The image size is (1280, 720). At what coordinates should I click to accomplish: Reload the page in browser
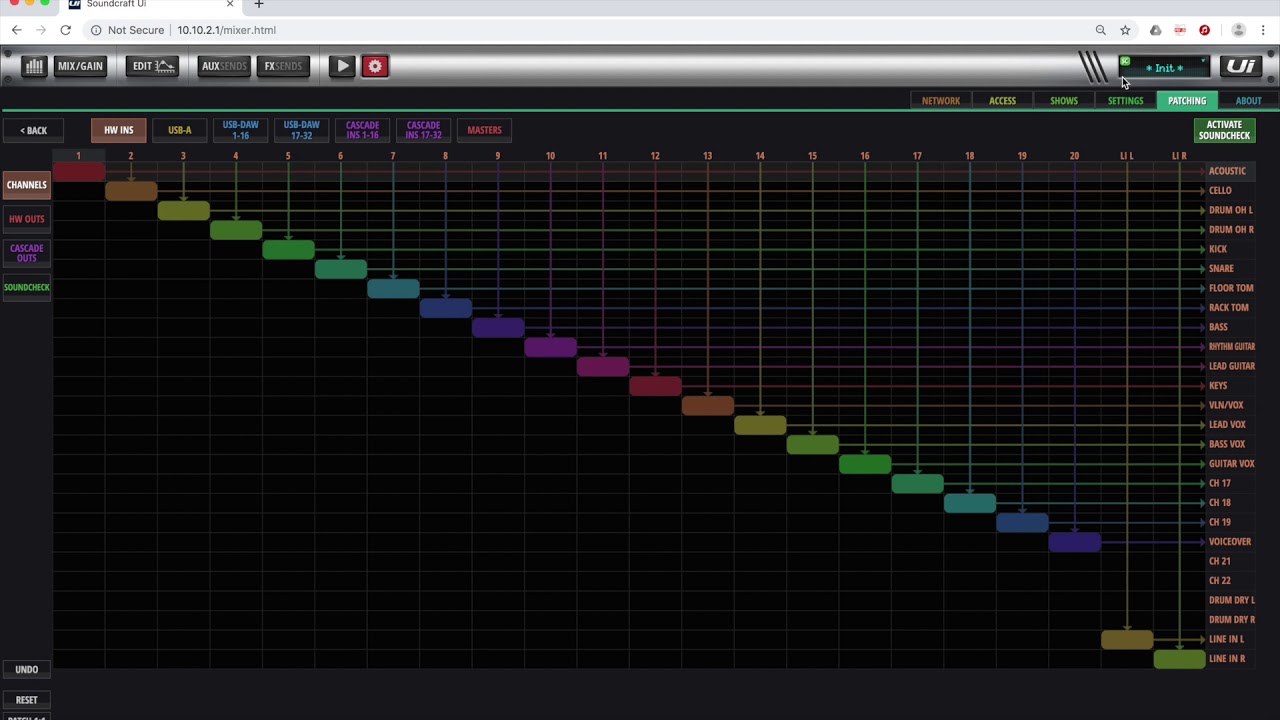(x=65, y=30)
